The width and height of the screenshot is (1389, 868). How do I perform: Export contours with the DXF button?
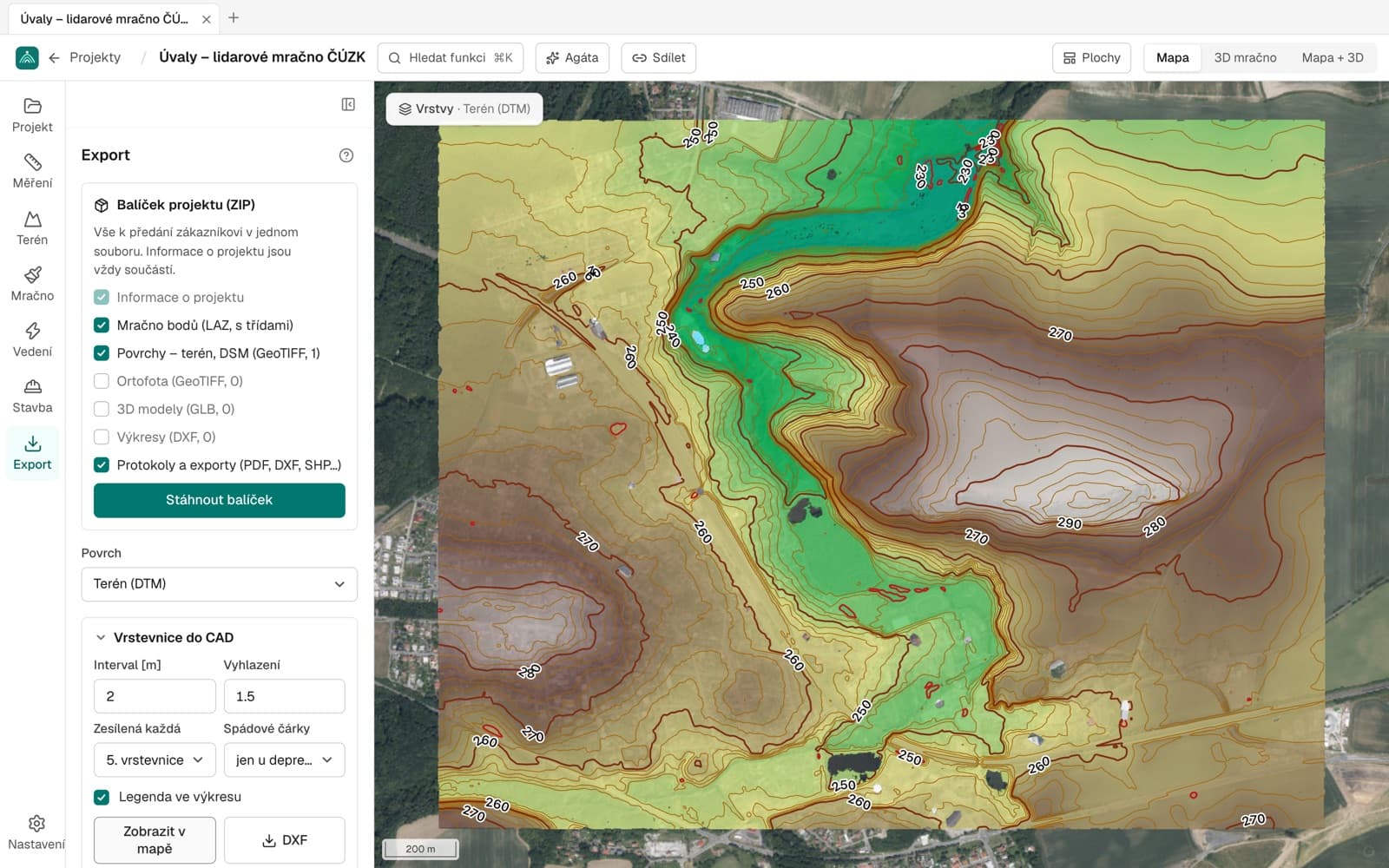coord(284,840)
